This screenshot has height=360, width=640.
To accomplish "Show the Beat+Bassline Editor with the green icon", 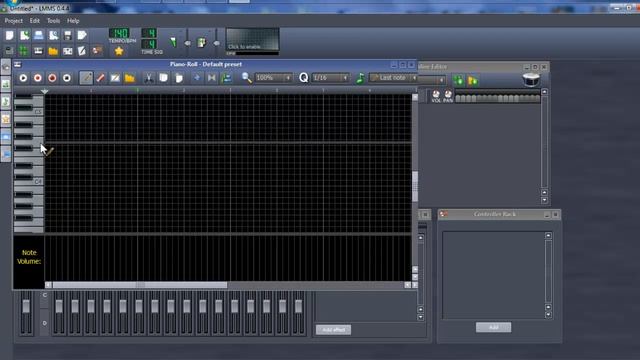I will pos(24,51).
